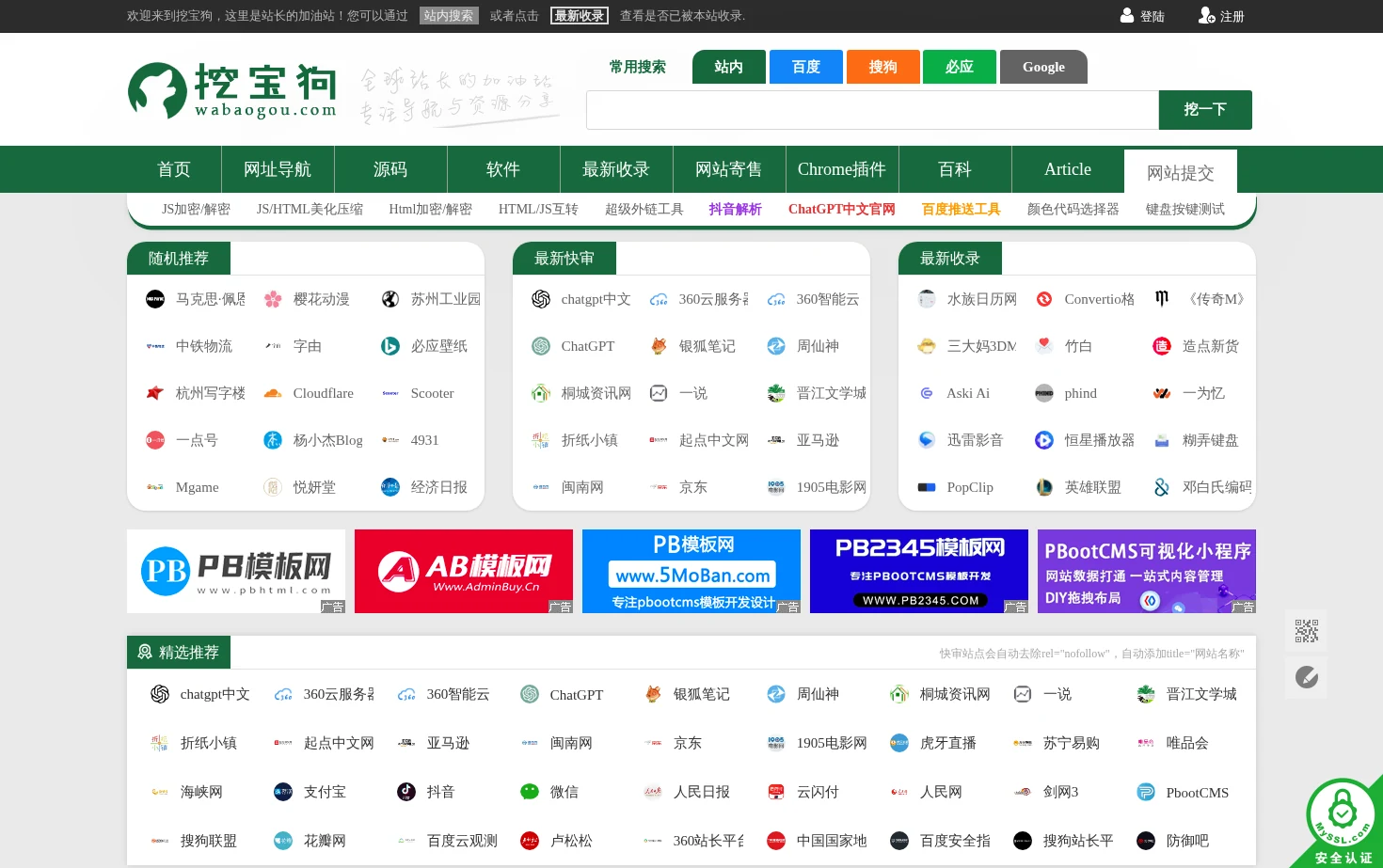This screenshot has height=868, width=1383.
Task: Click the register user icon
Action: click(x=1206, y=16)
